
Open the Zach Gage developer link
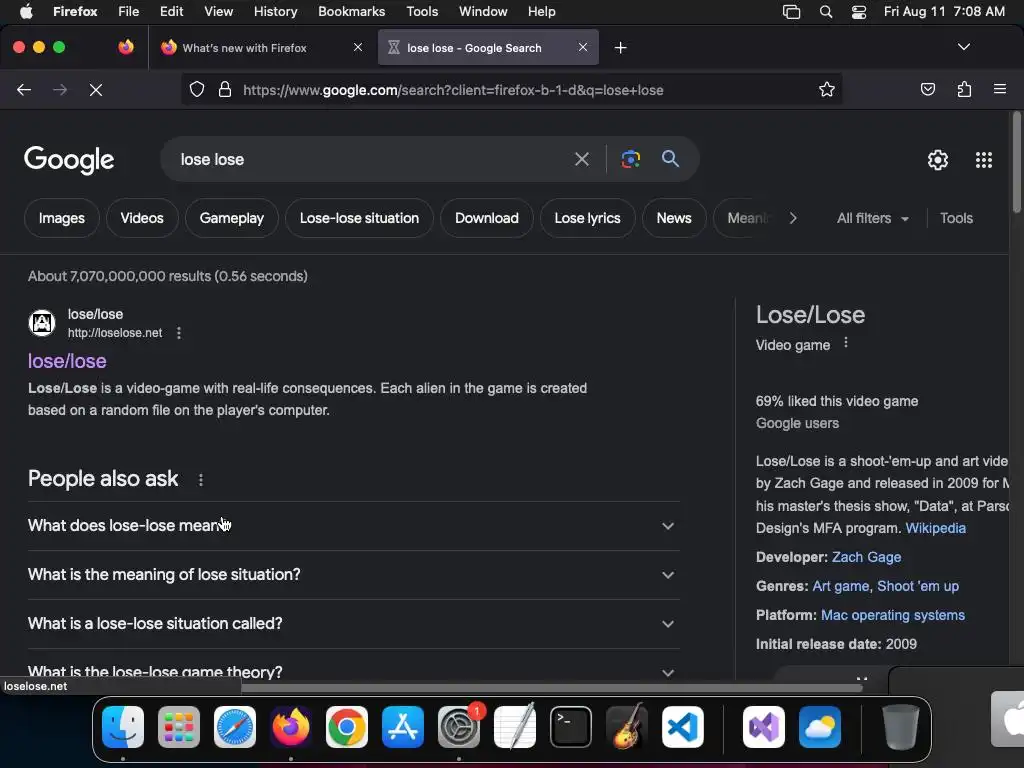click(866, 557)
